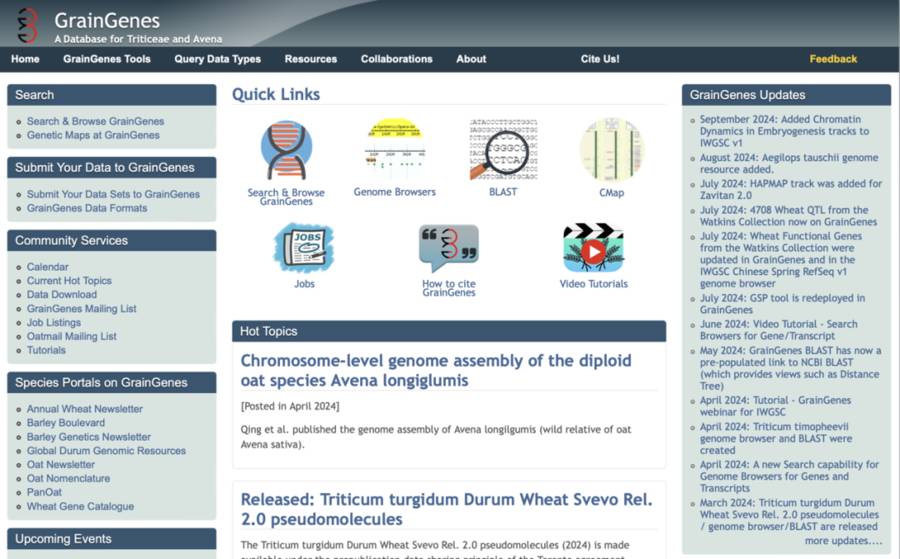This screenshot has height=559, width=900.
Task: Open Oat Newsletter link
Action: pos(60,464)
